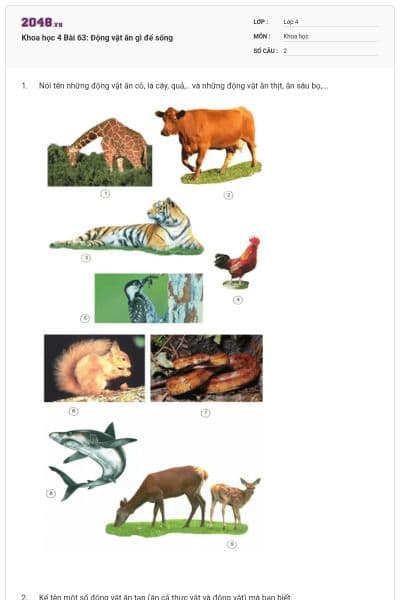Select the woodpecker on tree photo
Screen dimensions: 400x600
[149, 298]
